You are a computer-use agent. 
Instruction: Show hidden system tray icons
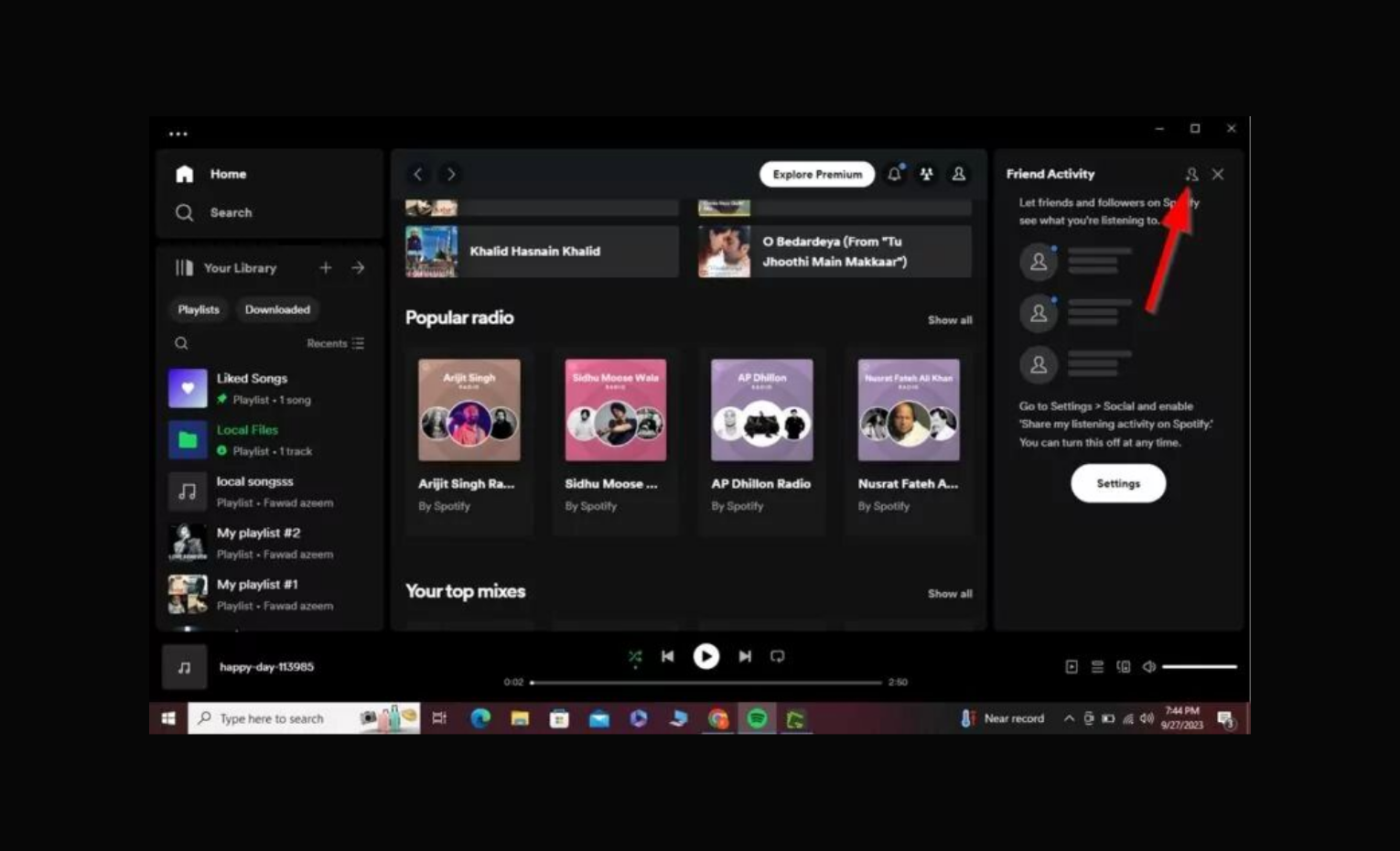point(1069,718)
